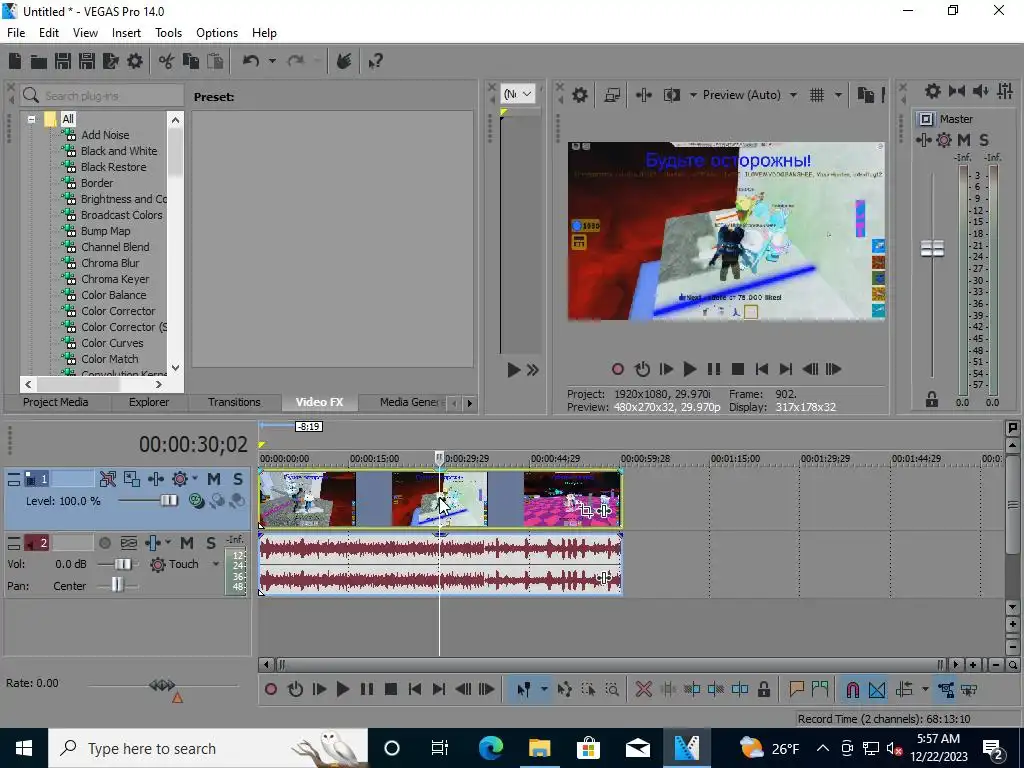
Task: Mute audio track 2
Action: [x=187, y=543]
